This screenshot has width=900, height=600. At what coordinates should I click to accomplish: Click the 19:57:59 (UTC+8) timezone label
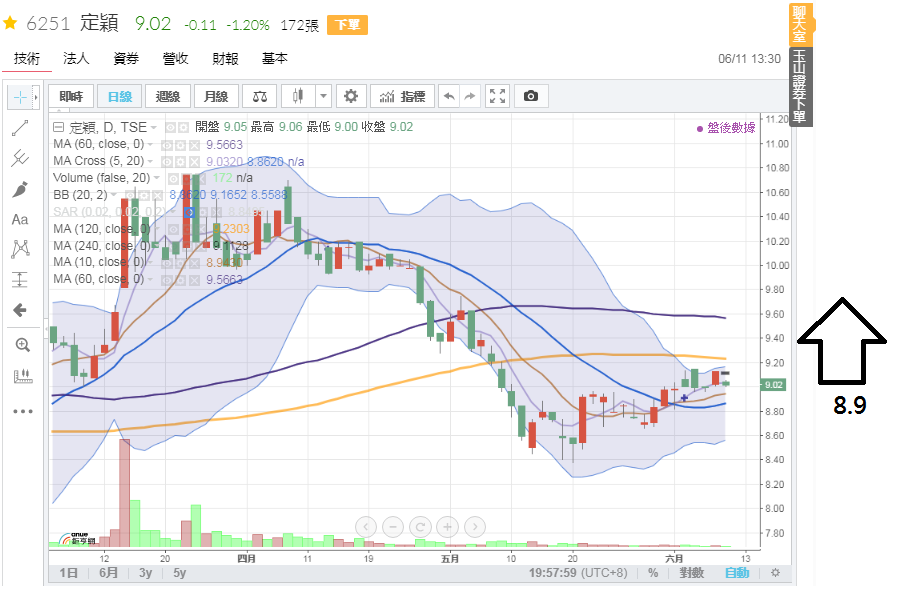[577, 572]
